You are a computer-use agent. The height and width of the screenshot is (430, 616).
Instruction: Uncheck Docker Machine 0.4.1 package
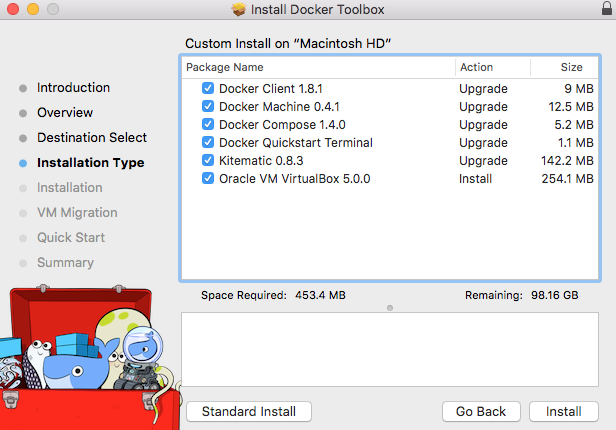pyautogui.click(x=208, y=106)
